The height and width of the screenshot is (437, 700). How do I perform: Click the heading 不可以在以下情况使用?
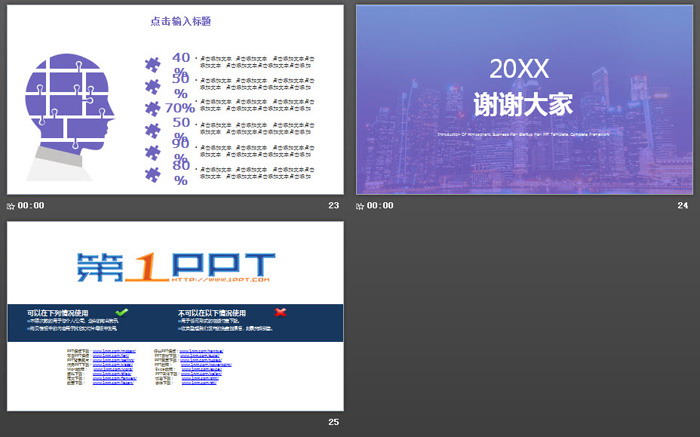212,313
